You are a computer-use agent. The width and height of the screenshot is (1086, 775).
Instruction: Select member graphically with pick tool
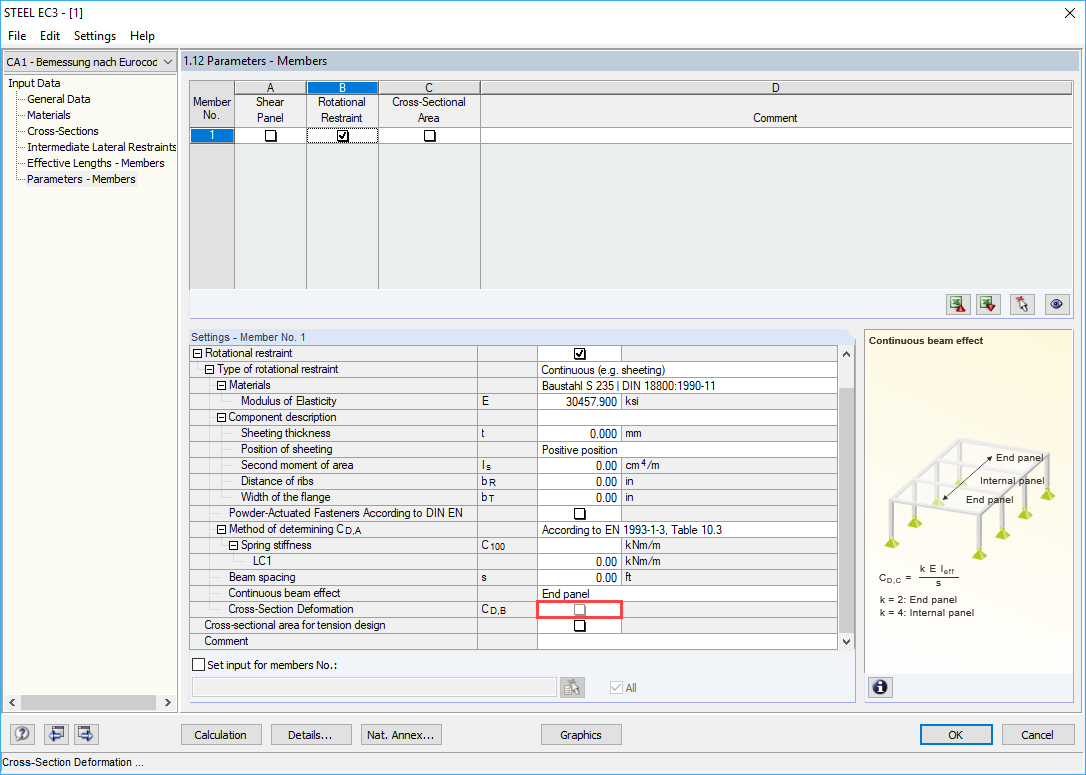point(1022,304)
